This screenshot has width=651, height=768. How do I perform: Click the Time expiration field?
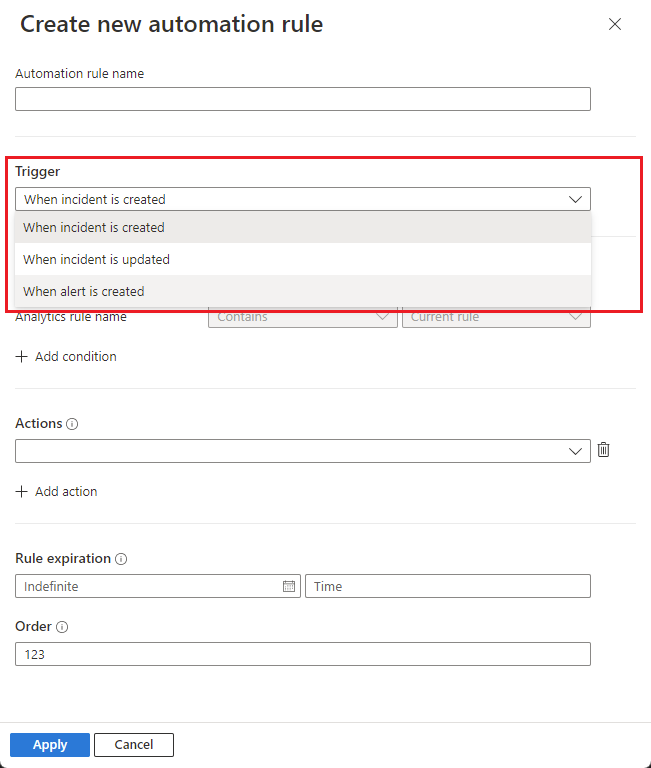pos(448,586)
